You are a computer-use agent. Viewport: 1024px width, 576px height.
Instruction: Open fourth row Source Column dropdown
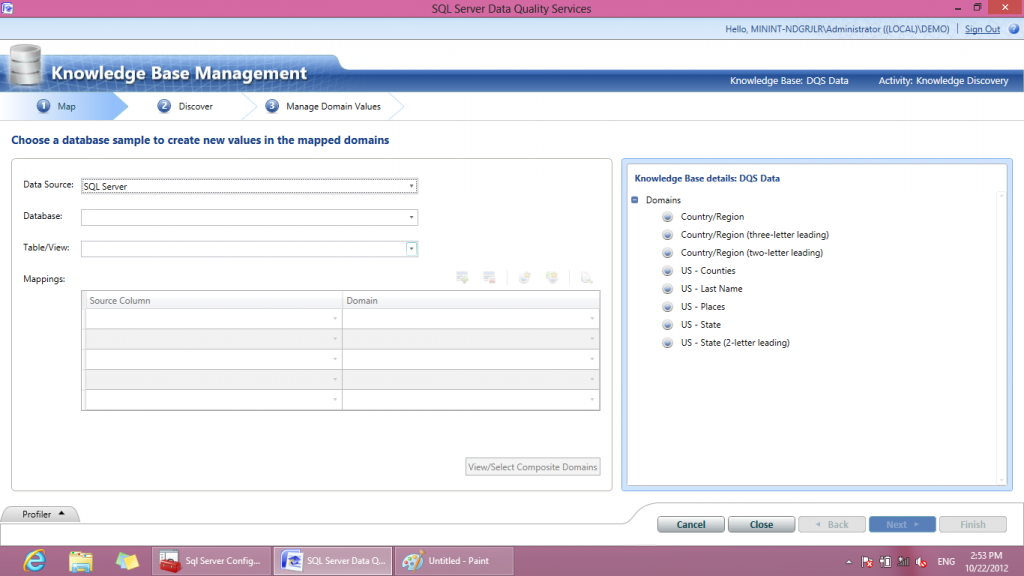pyautogui.click(x=335, y=379)
